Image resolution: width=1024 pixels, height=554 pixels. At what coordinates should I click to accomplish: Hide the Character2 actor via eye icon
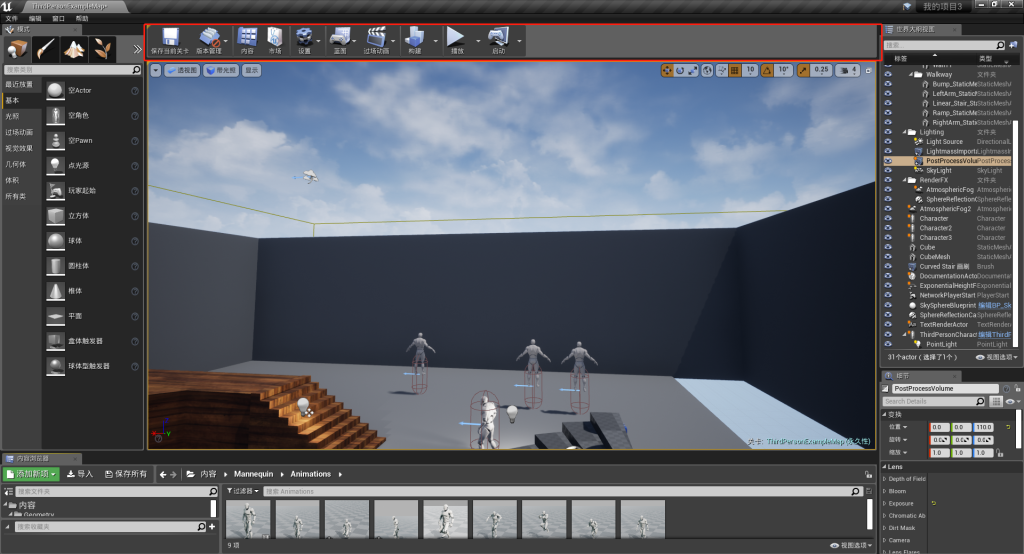point(888,228)
